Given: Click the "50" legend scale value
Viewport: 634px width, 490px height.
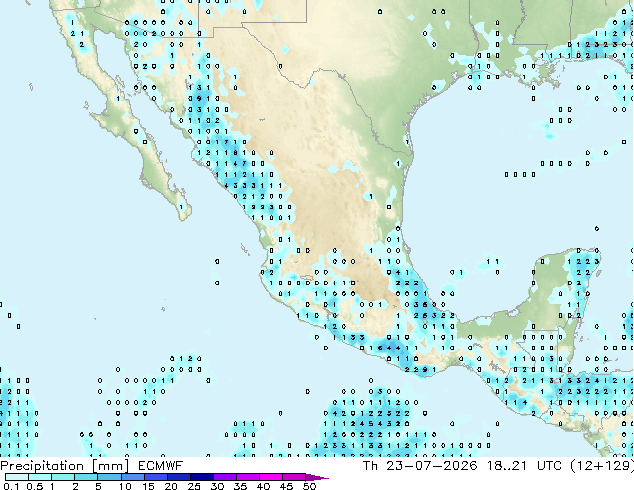Looking at the screenshot, I should click(x=309, y=486).
